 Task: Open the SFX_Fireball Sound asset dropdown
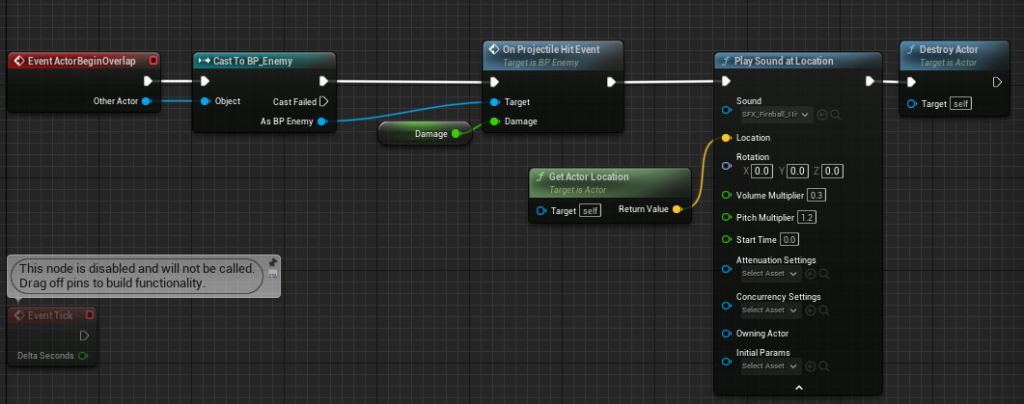(x=776, y=115)
